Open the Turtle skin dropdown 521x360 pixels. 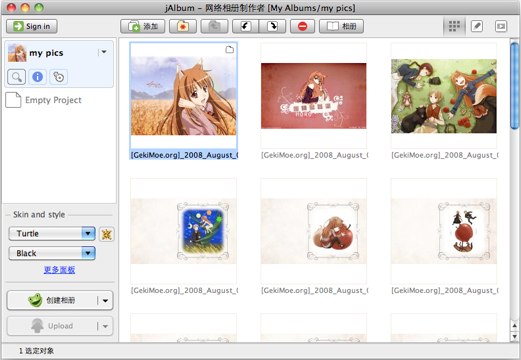pos(52,234)
